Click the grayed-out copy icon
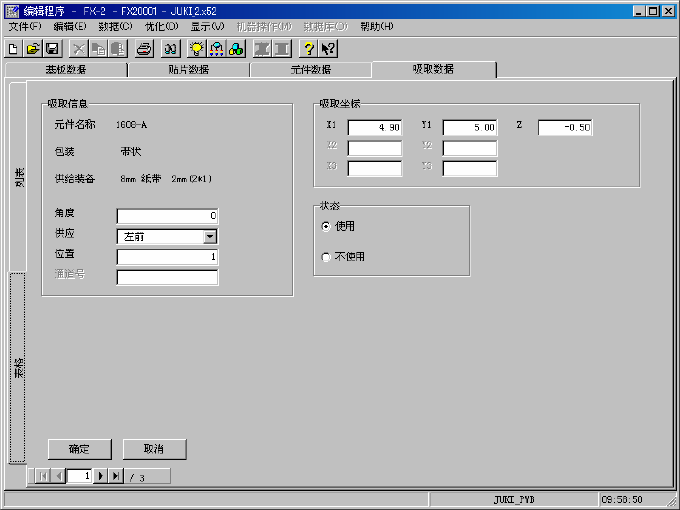 coord(98,49)
